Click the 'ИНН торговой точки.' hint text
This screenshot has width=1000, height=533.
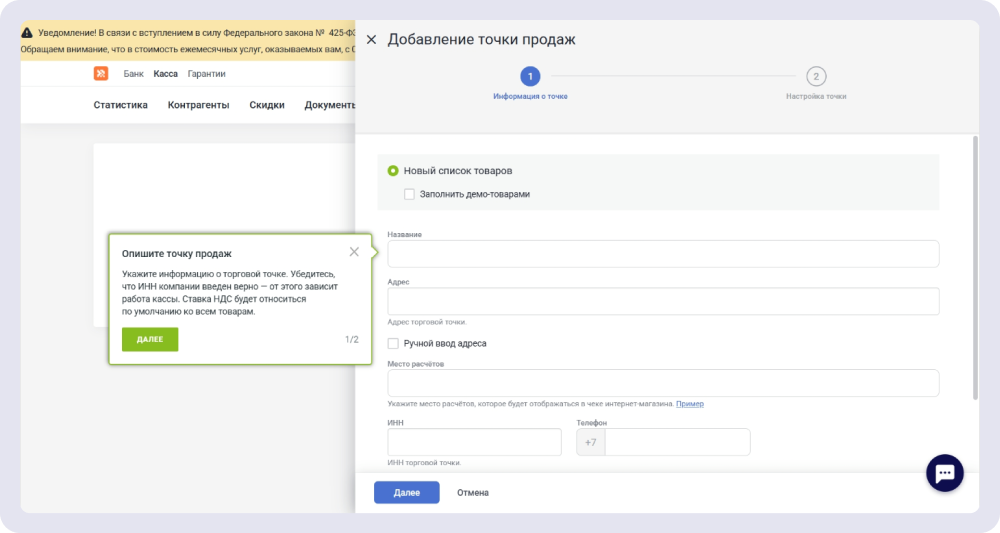tap(423, 462)
